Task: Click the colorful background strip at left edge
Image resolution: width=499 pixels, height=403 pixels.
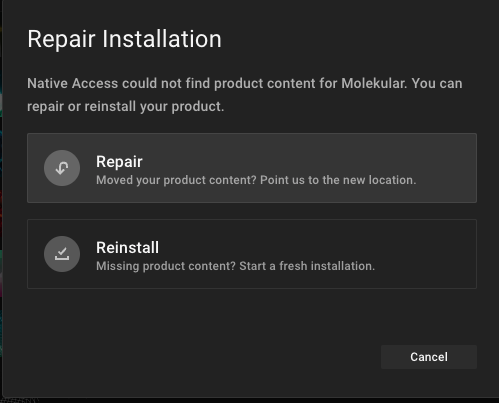Action: coord(1,200)
